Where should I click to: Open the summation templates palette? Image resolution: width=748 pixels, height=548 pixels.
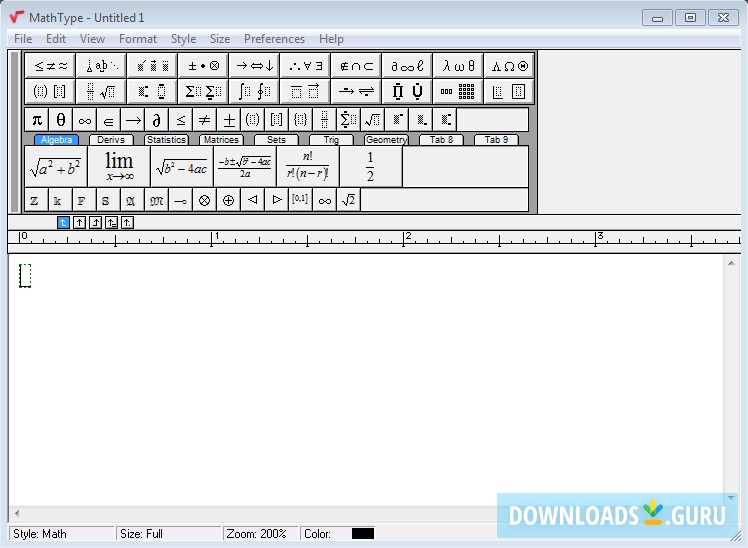coord(203,91)
